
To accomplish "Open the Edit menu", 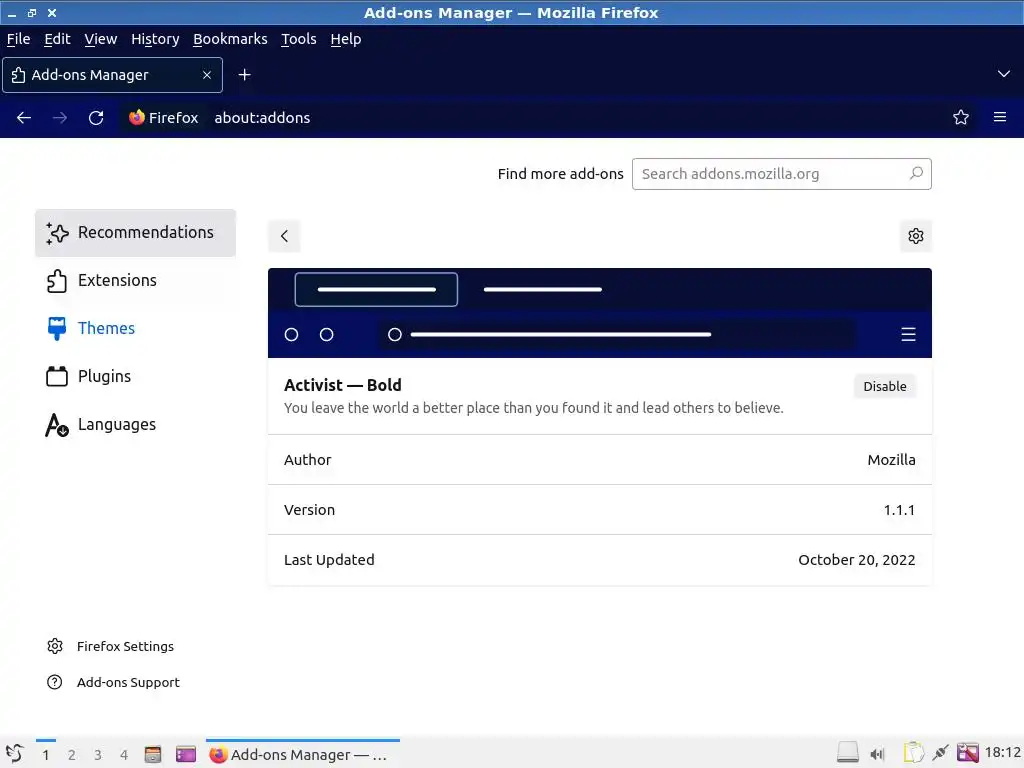I will pos(57,39).
